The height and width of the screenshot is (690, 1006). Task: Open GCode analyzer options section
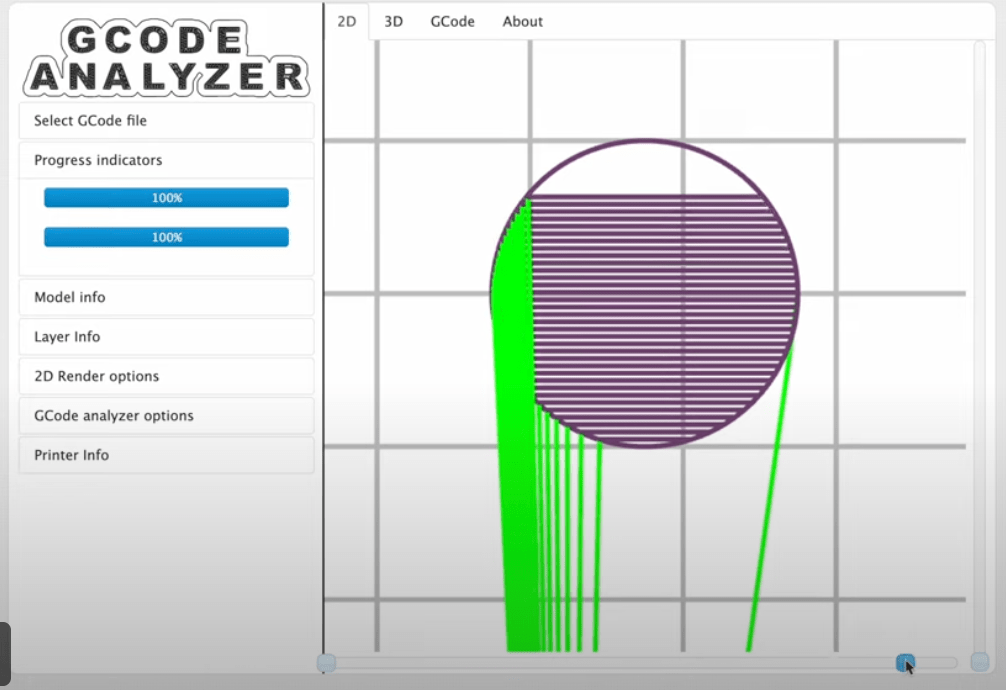166,415
